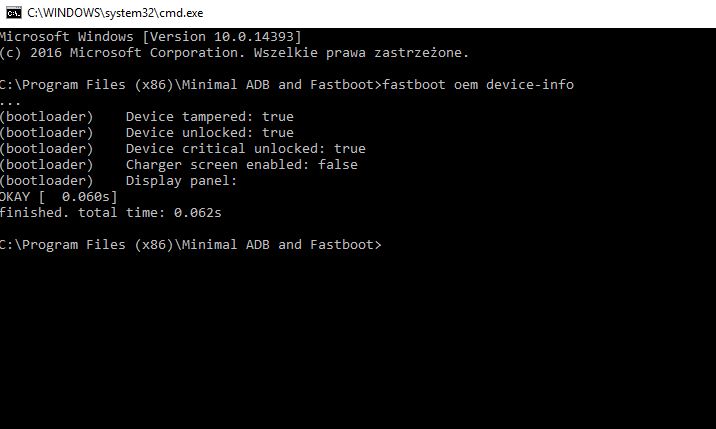Click the word 'false' in charger screen line

pos(337,164)
